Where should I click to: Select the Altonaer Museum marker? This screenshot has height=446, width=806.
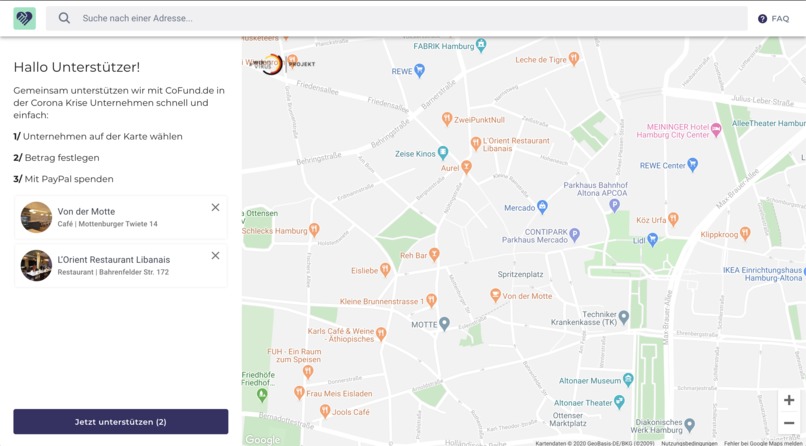[628, 380]
